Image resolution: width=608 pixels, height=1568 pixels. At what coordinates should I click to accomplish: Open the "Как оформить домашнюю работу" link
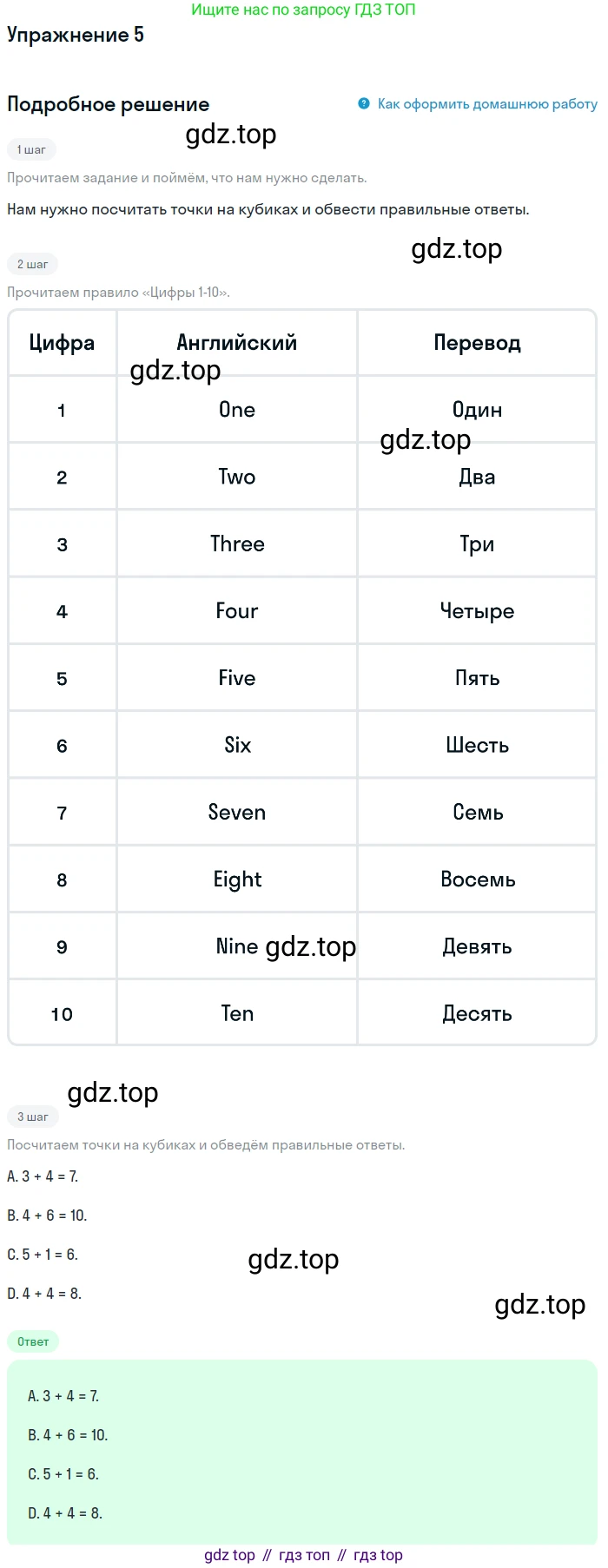[x=486, y=104]
